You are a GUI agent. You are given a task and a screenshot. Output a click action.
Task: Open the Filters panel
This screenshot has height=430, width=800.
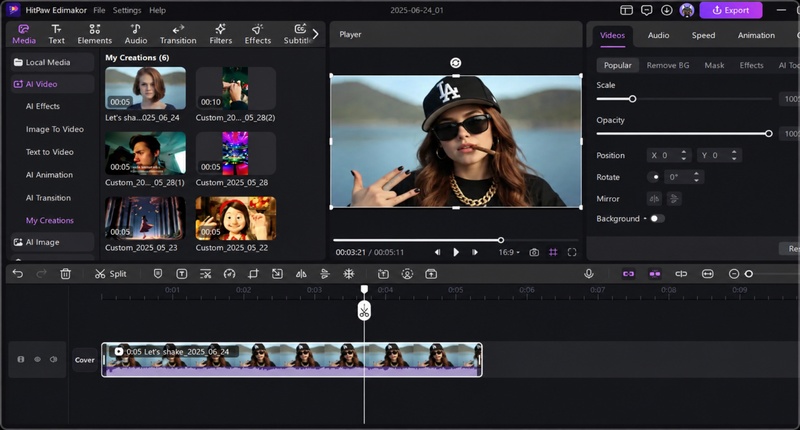click(x=220, y=34)
